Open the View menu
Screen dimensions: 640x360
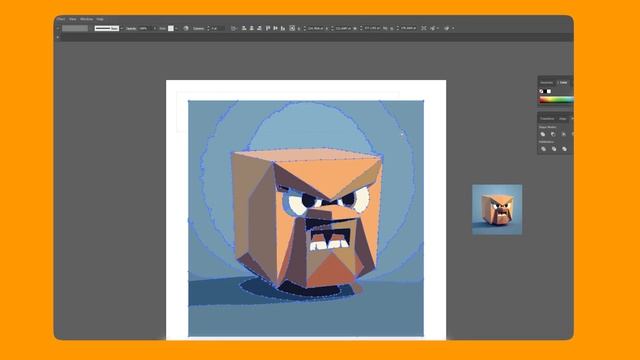73,19
